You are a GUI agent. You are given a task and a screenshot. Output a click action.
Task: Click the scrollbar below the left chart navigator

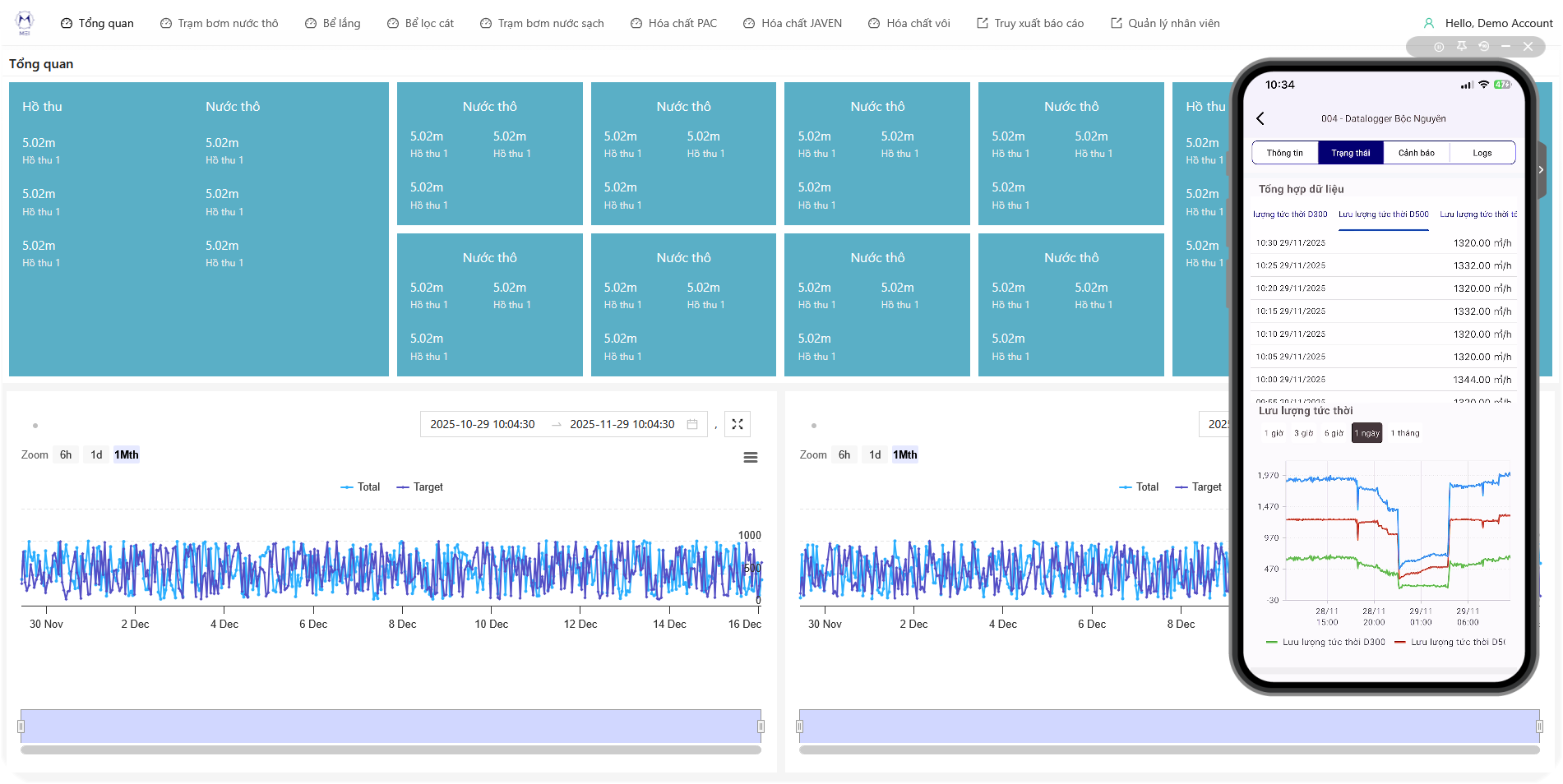pos(391,749)
